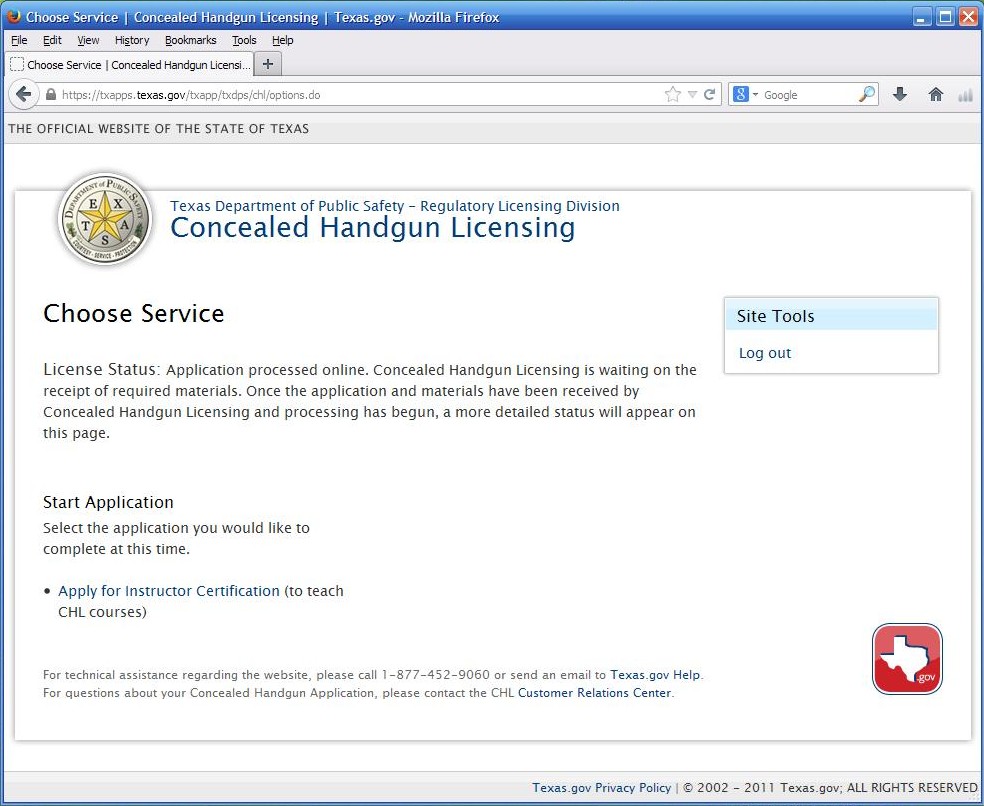
Task: Open the Bookmarks menu
Action: coord(190,40)
